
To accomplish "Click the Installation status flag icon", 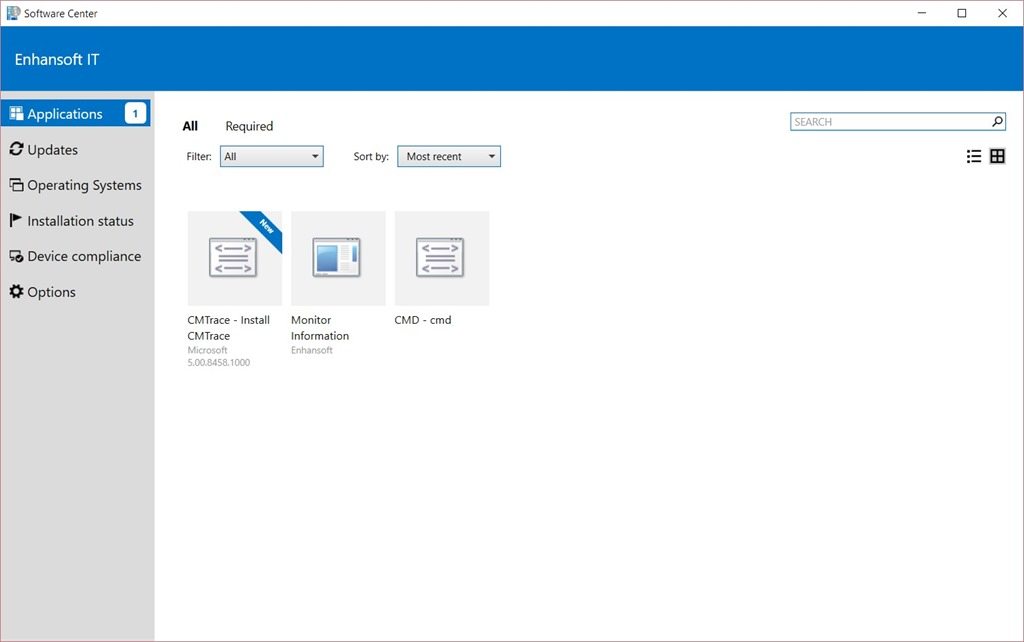I will pos(16,220).
